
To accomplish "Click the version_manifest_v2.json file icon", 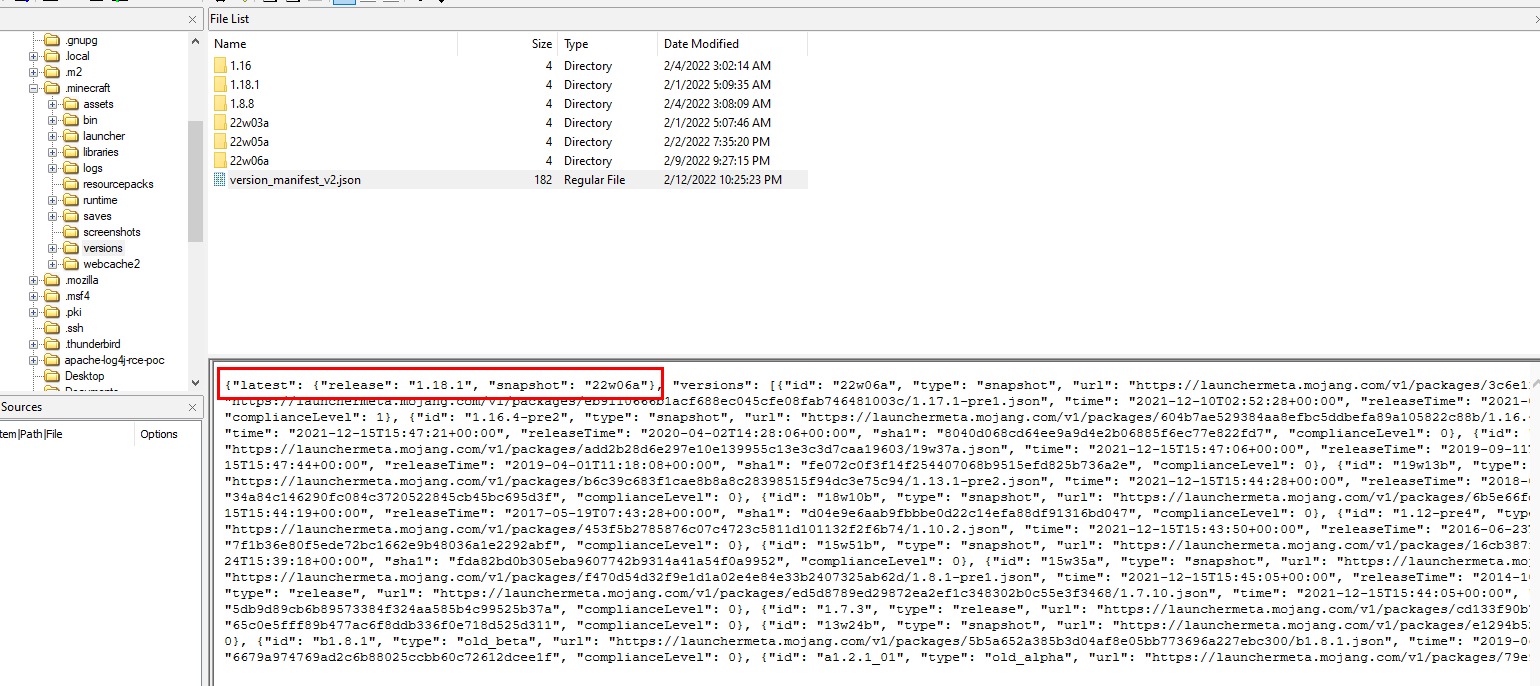I will [x=220, y=180].
